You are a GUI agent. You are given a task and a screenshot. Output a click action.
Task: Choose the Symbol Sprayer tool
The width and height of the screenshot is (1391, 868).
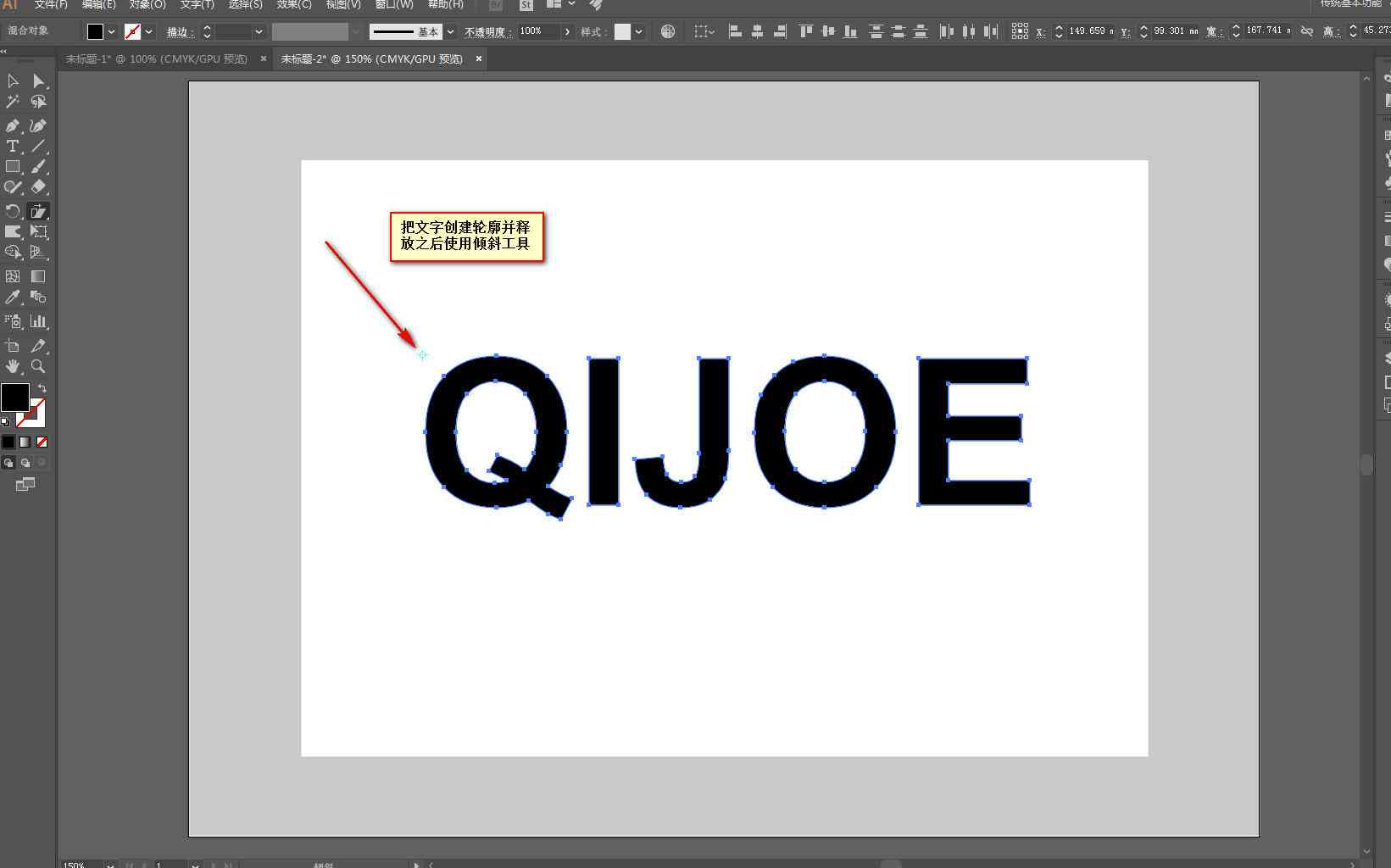[x=13, y=321]
